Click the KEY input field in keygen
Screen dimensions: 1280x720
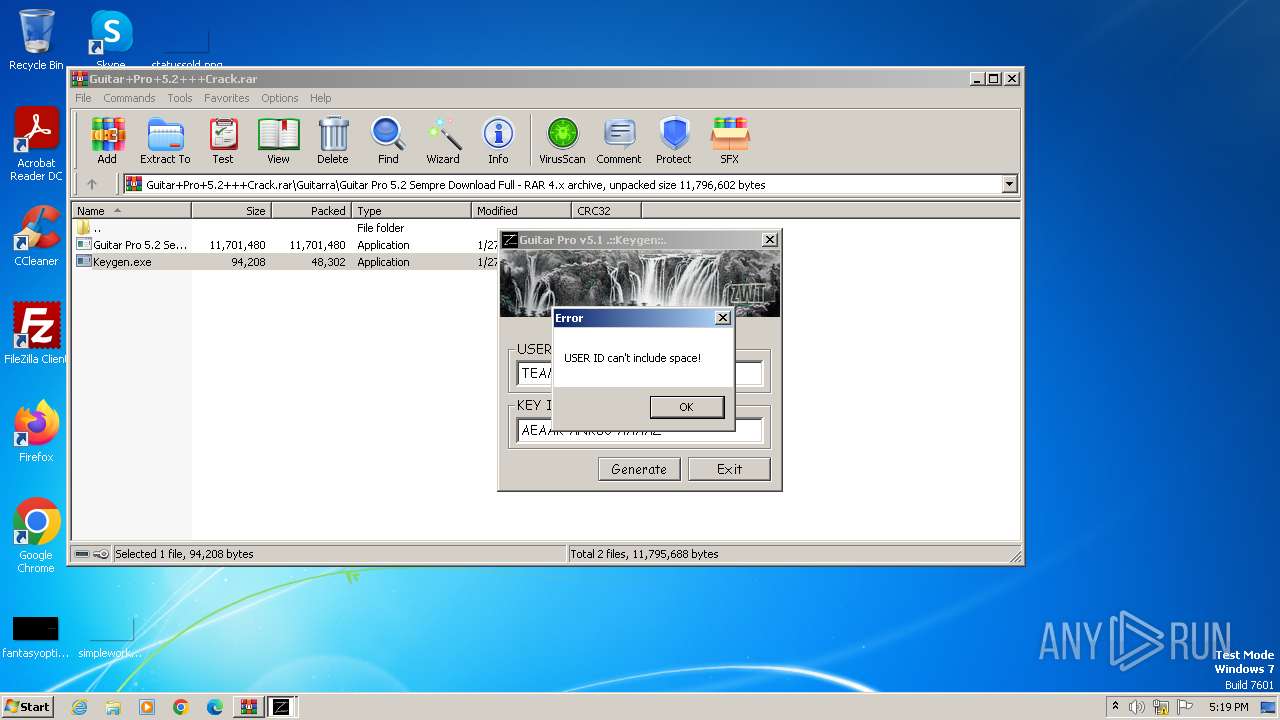click(x=640, y=431)
